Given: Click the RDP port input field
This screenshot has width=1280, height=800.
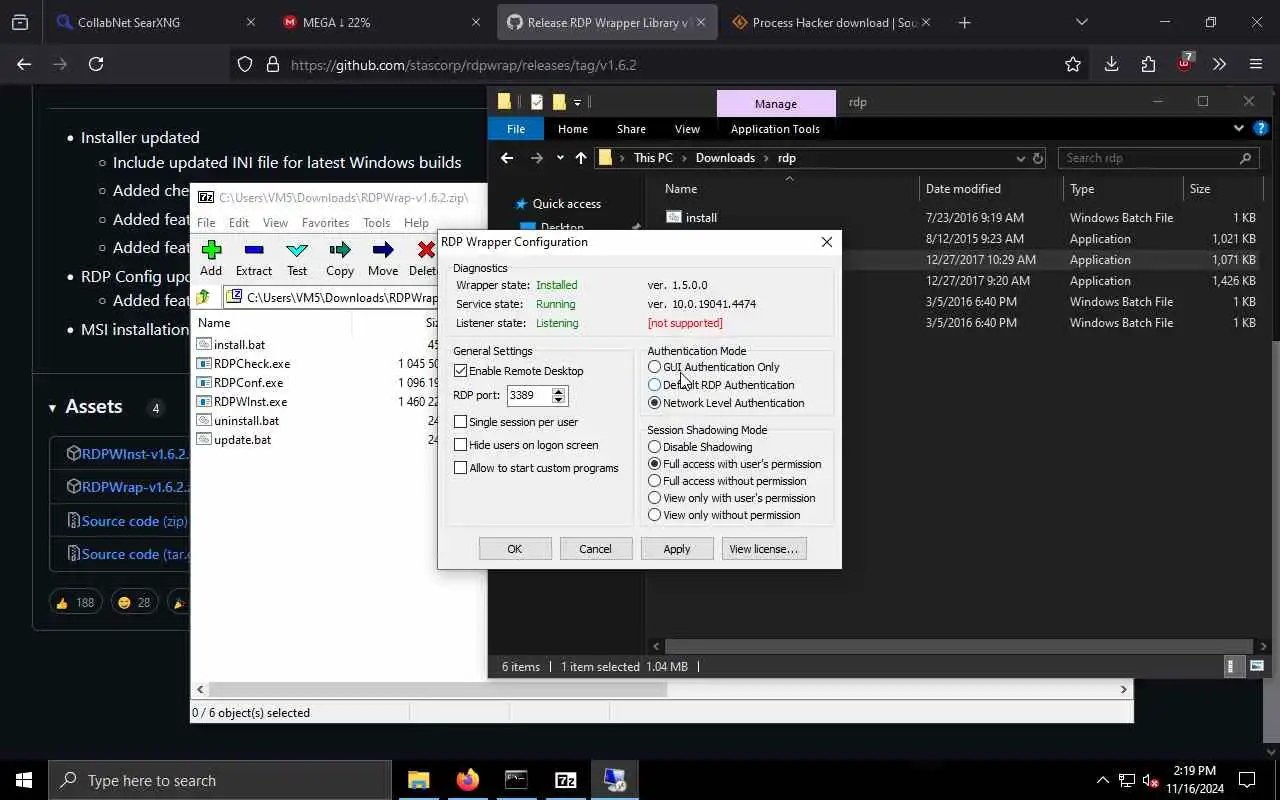Looking at the screenshot, I should pyautogui.click(x=529, y=395).
